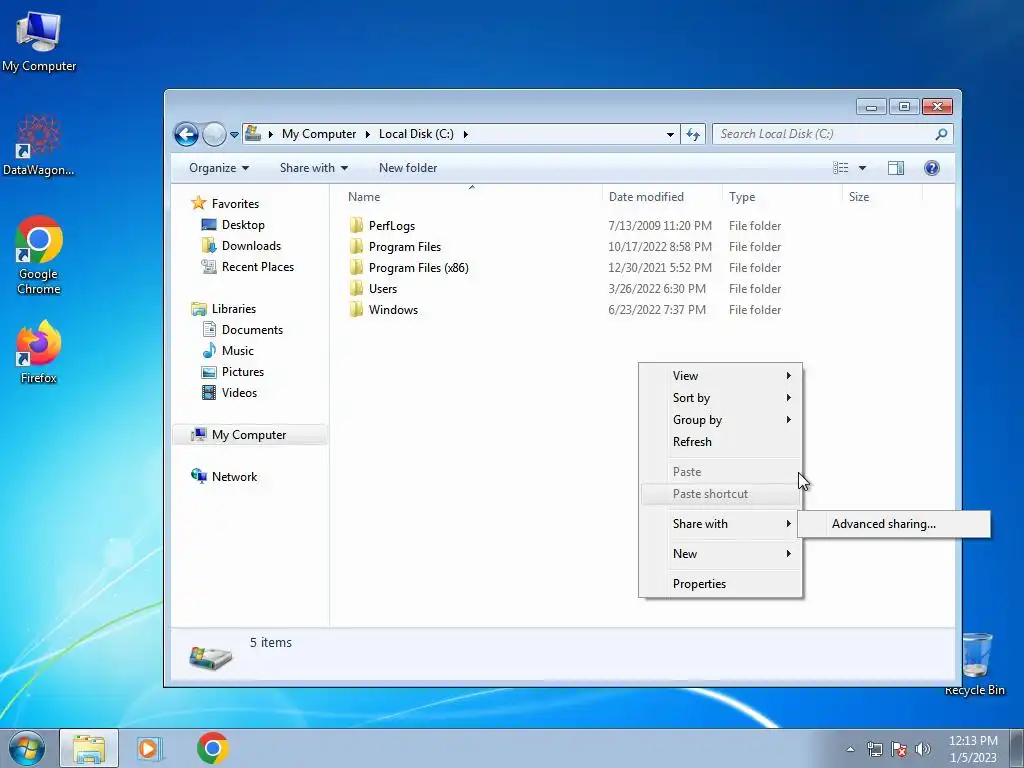Open the Videos library
Viewport: 1024px width, 768px height.
pos(229,392)
